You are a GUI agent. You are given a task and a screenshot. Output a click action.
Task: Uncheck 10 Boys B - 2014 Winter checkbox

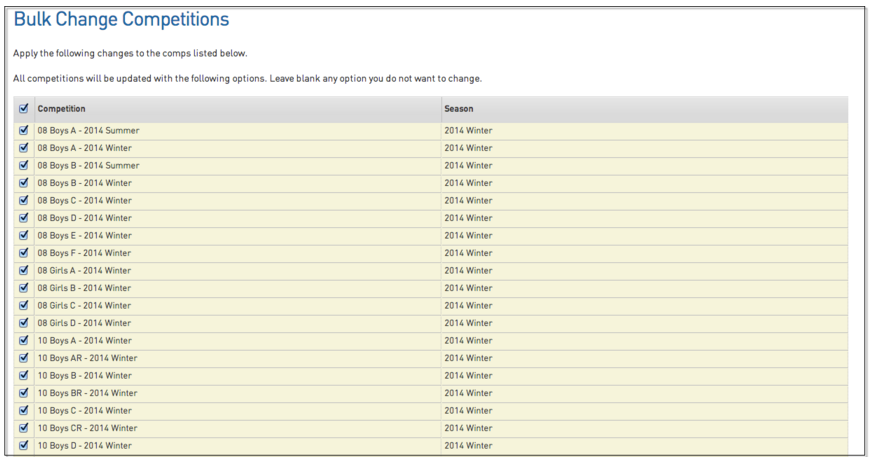click(x=23, y=375)
